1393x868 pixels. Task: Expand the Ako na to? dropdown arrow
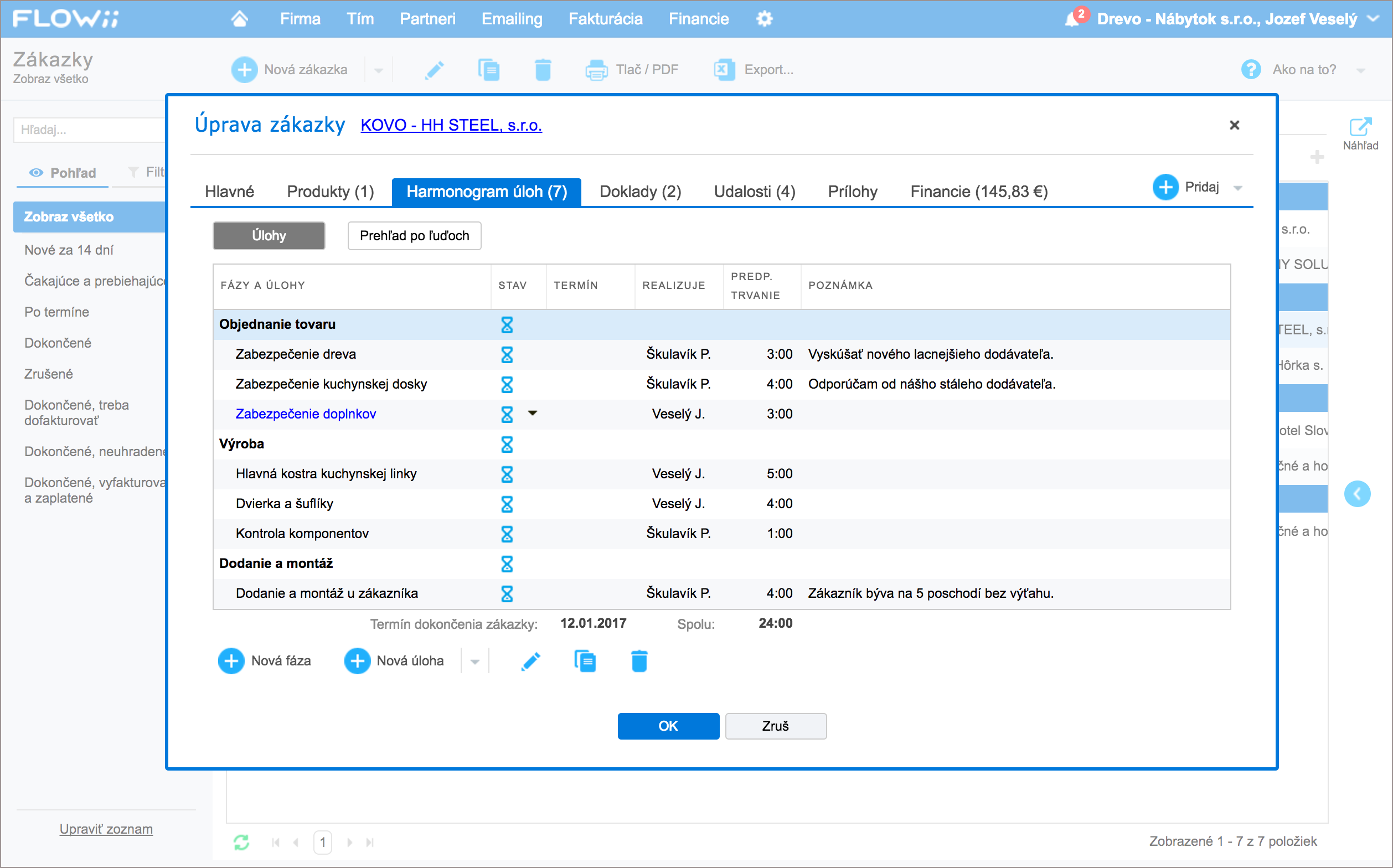point(1361,71)
